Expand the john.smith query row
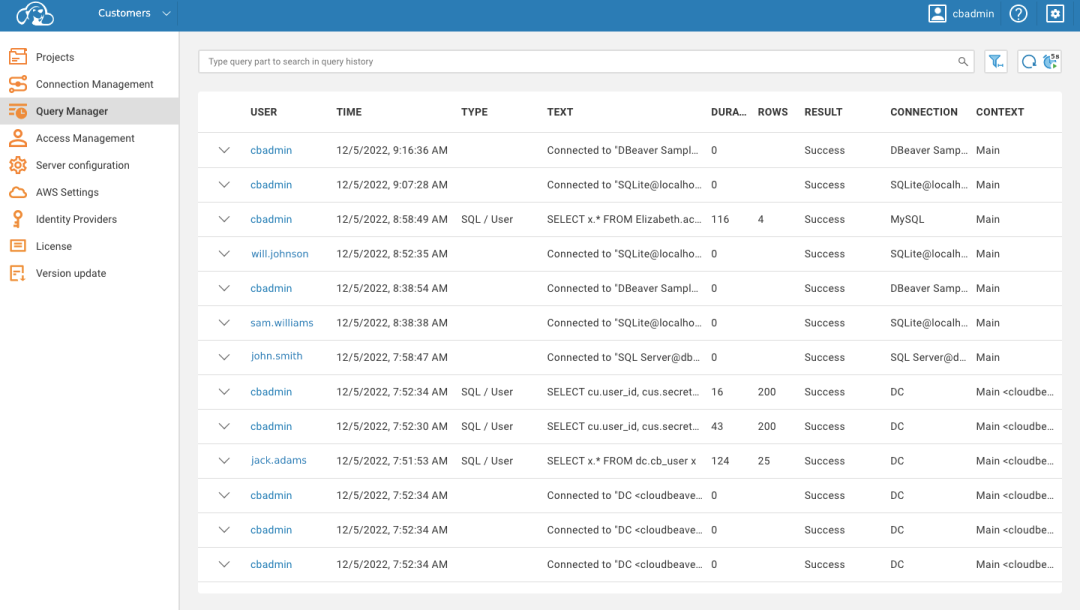This screenshot has width=1080, height=610. click(x=224, y=357)
